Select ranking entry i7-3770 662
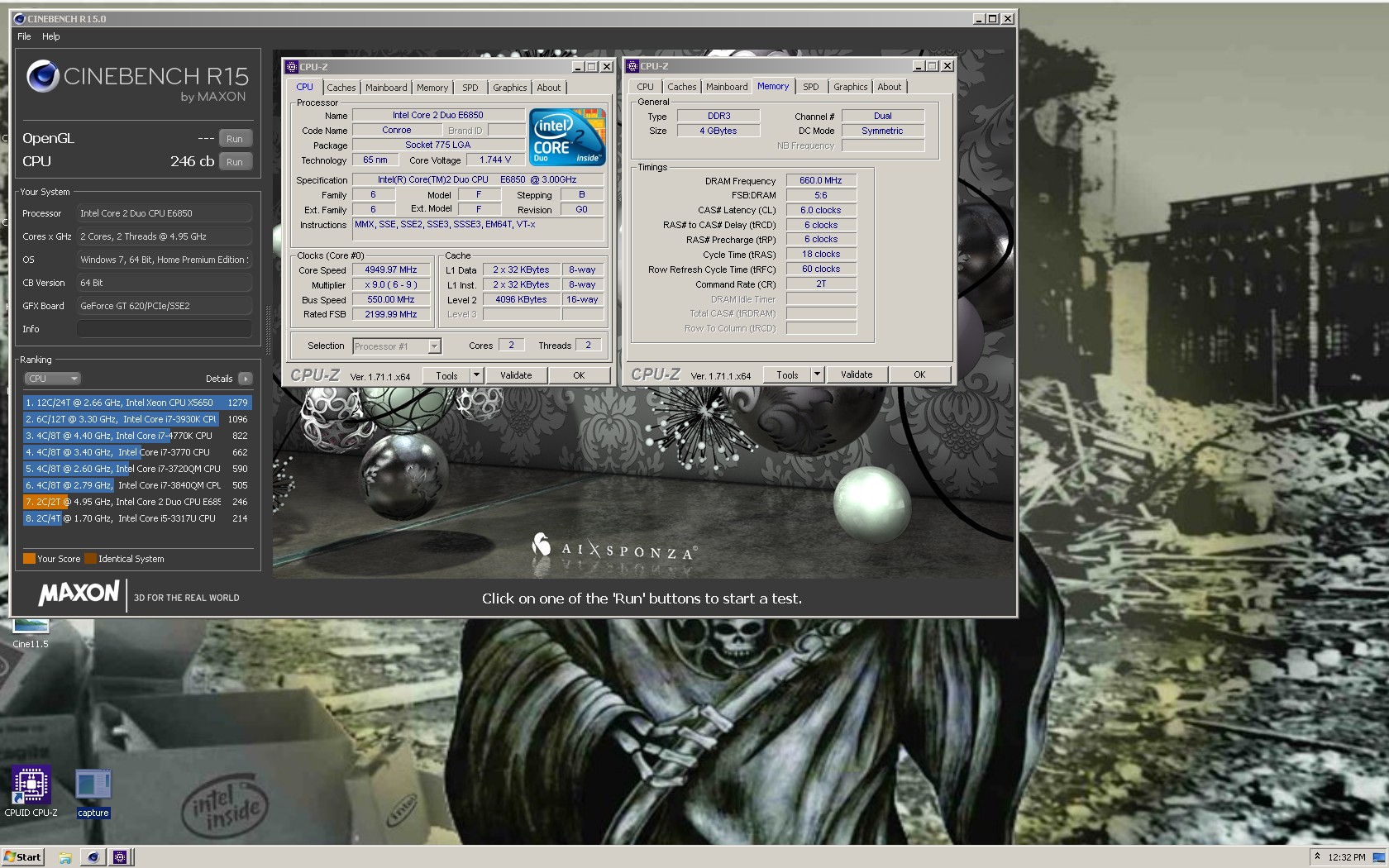 [x=137, y=452]
